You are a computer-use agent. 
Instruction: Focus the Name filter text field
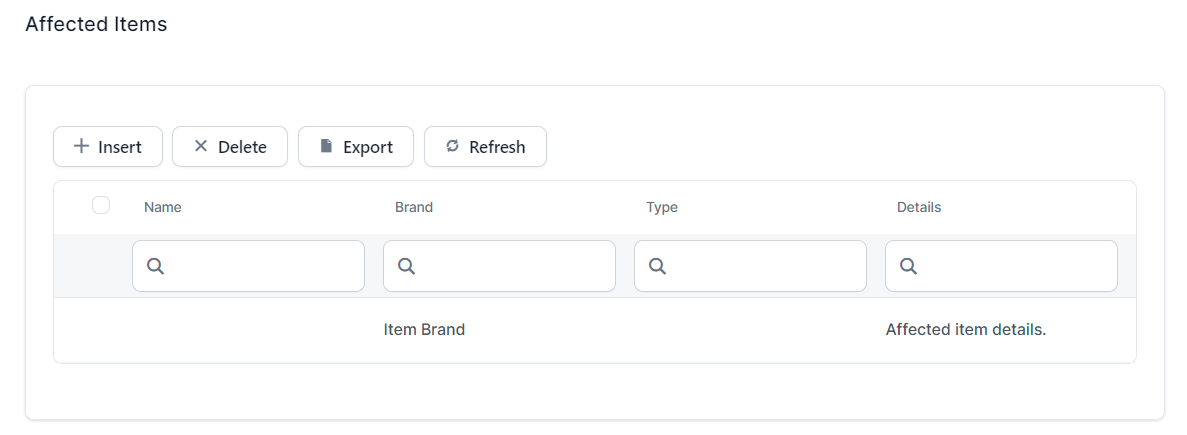[x=262, y=266]
